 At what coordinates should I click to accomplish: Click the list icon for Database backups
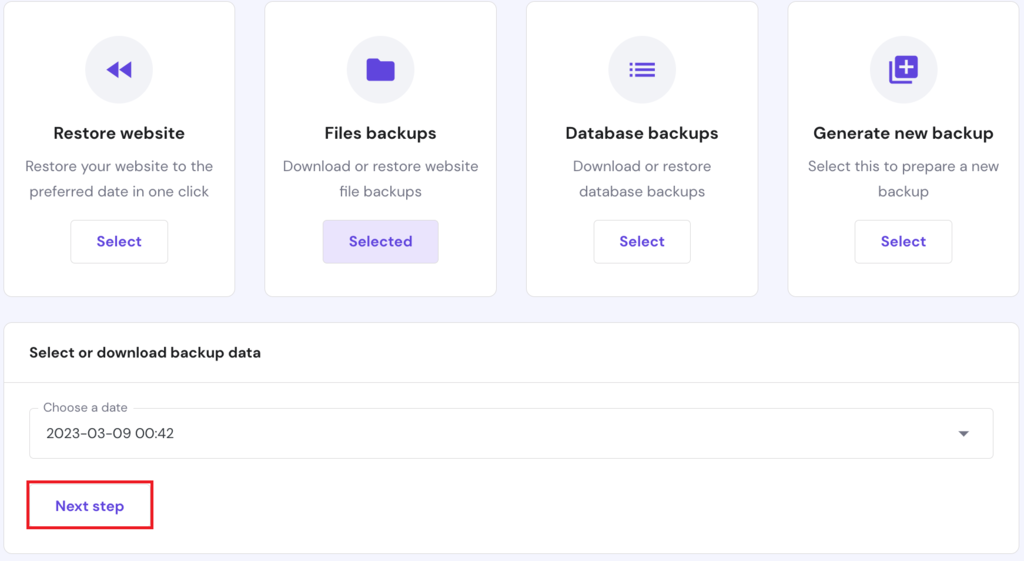click(x=642, y=70)
